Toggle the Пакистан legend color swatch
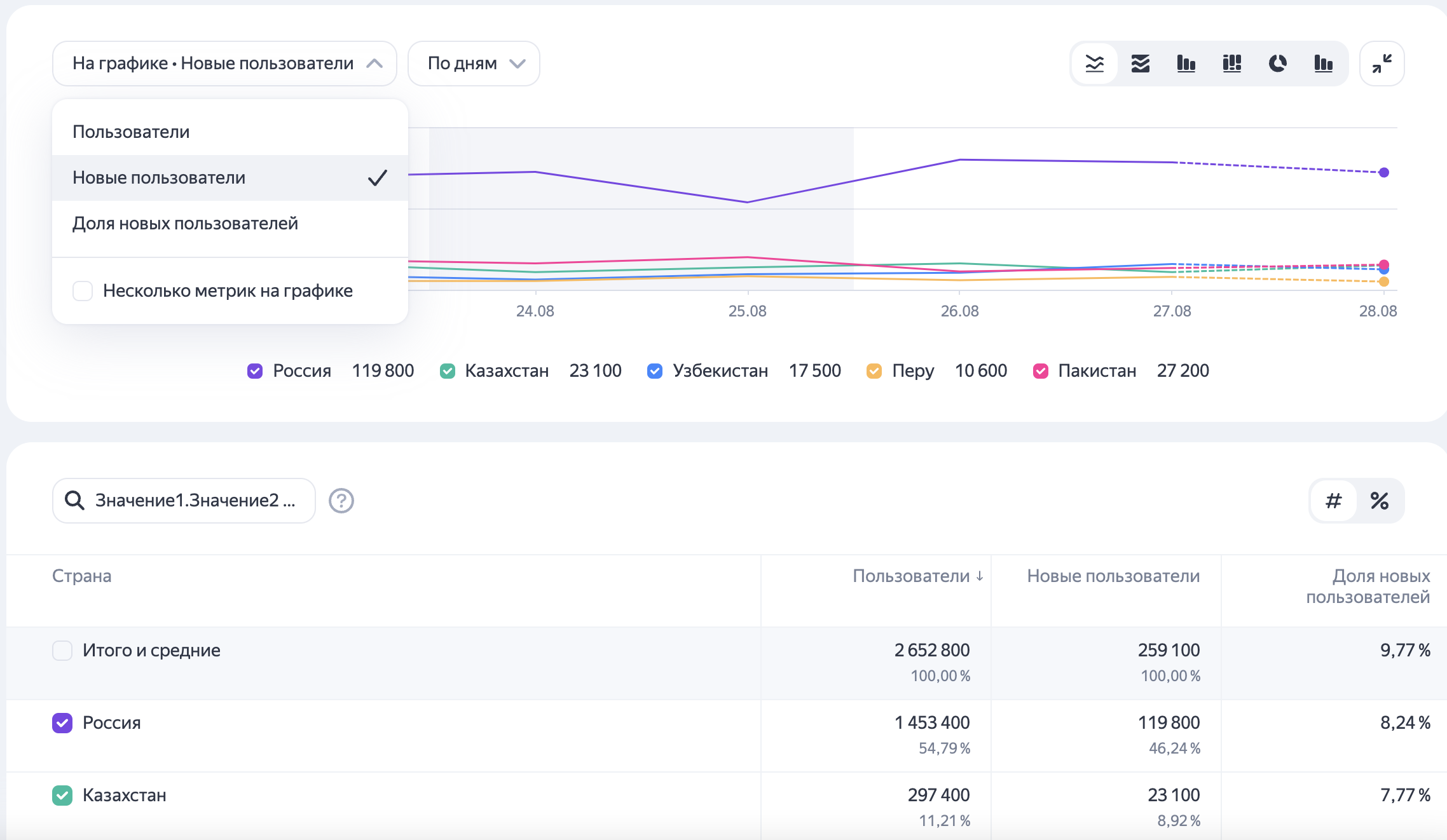1447x840 pixels. click(x=1040, y=371)
